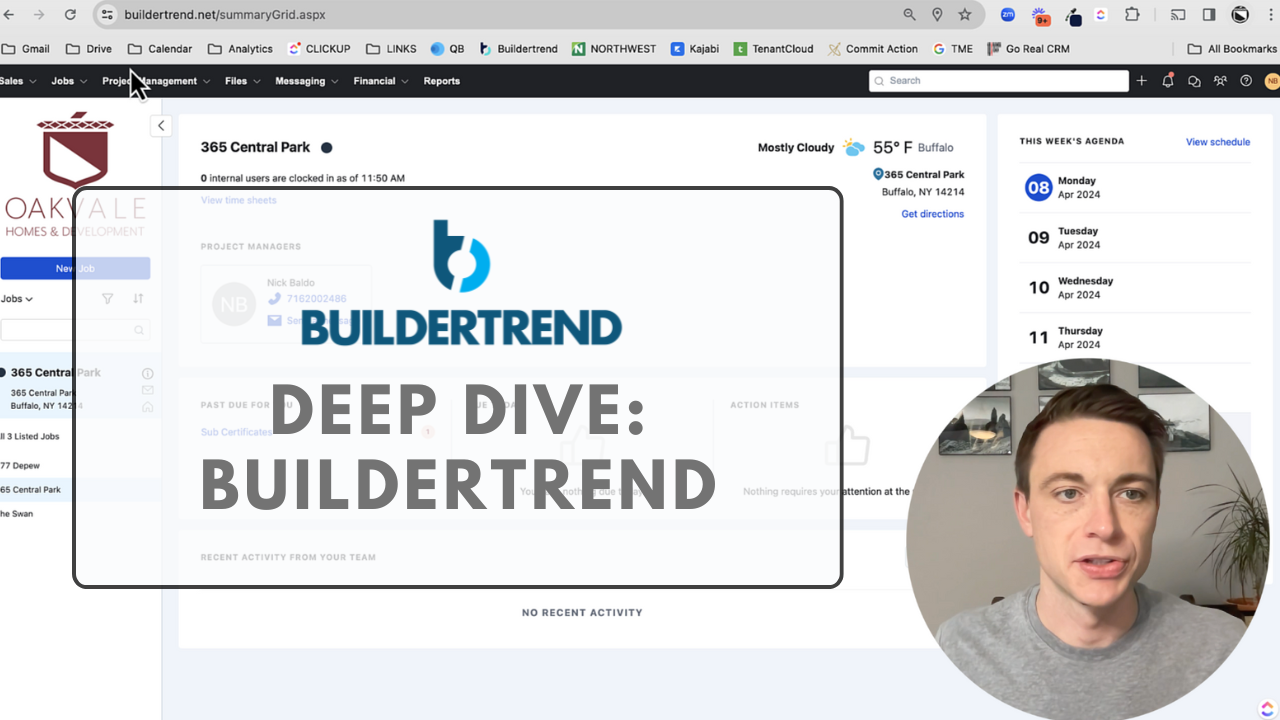Screen dimensions: 1280x720
Task: Open the Chrome profile avatar
Action: click(1240, 15)
